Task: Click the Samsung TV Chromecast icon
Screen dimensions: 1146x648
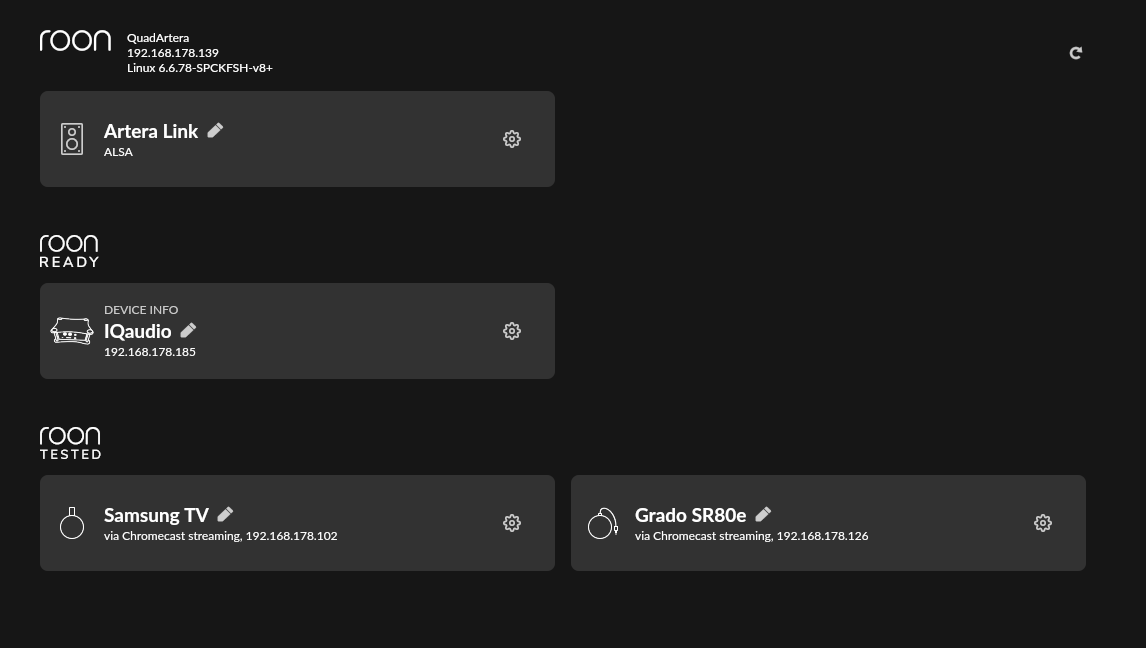Action: click(x=72, y=523)
